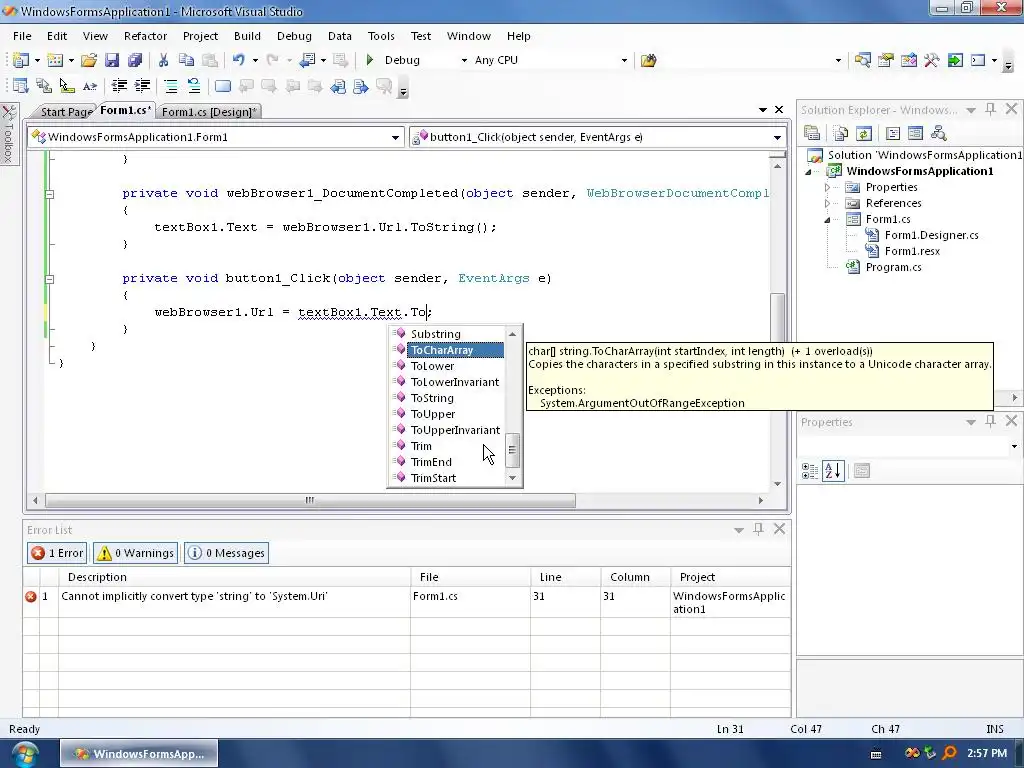Click View Class Diagram icon in Solution Explorer
Image resolution: width=1024 pixels, height=768 pixels.
point(938,133)
